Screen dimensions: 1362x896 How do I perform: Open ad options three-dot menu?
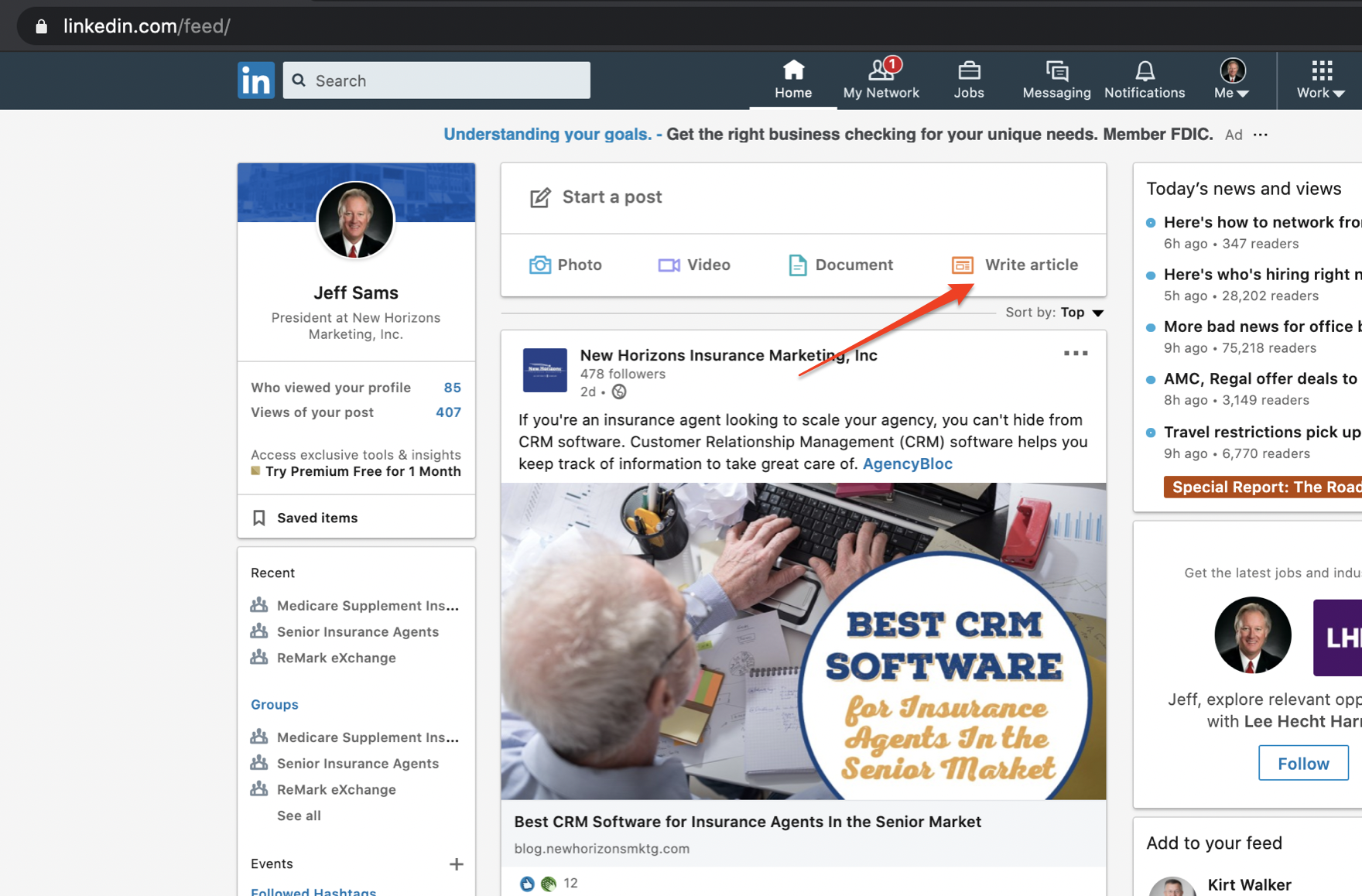pos(1261,135)
